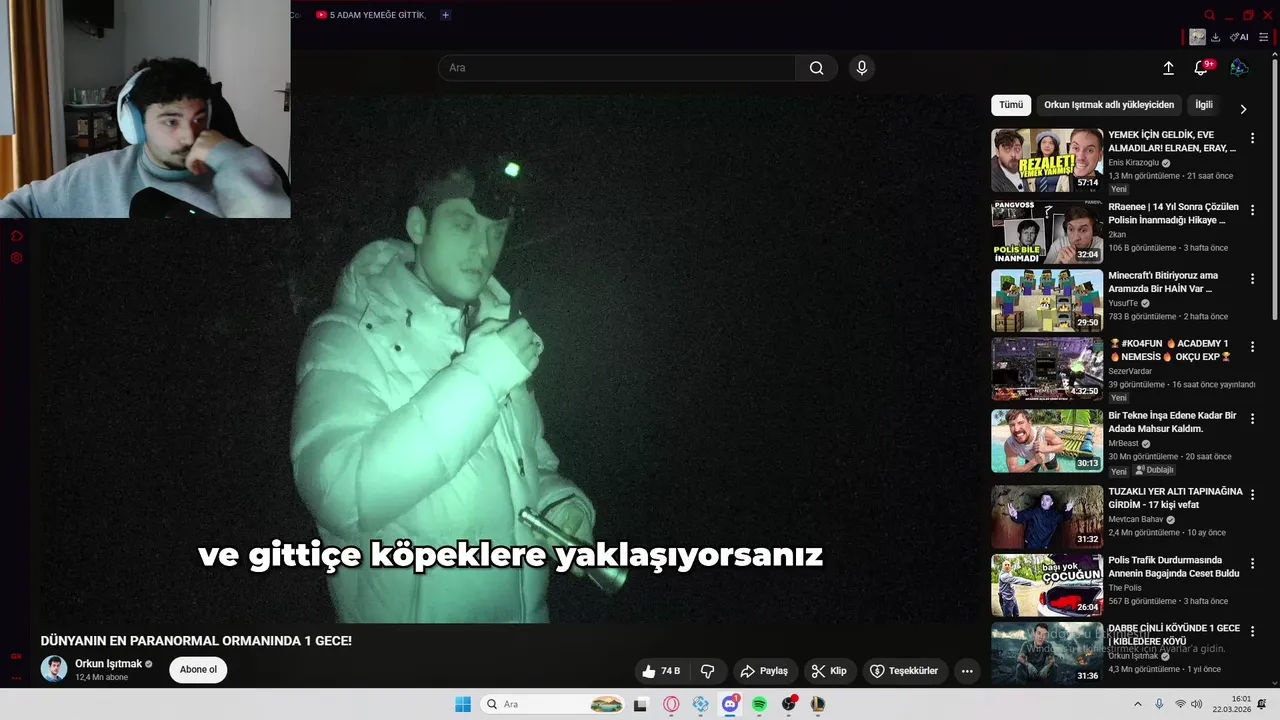Click the Windows taskbar Ara search box
1280x720 pixels.
(x=553, y=704)
